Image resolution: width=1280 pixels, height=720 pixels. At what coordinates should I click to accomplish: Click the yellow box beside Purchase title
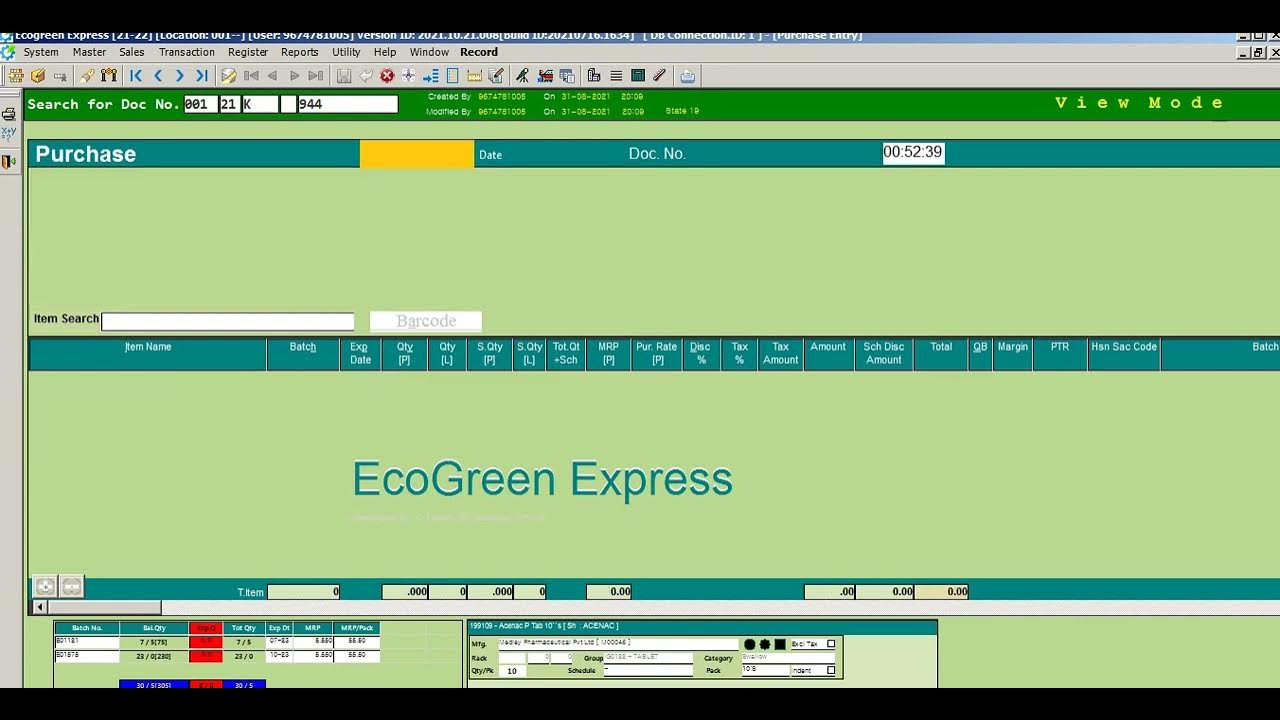417,154
